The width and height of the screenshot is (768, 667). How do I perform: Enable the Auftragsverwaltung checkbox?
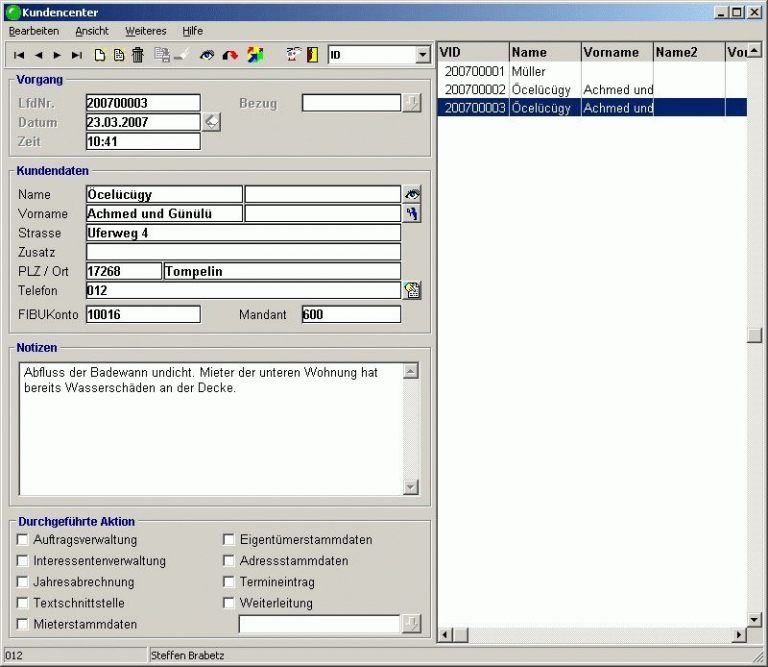tap(23, 540)
